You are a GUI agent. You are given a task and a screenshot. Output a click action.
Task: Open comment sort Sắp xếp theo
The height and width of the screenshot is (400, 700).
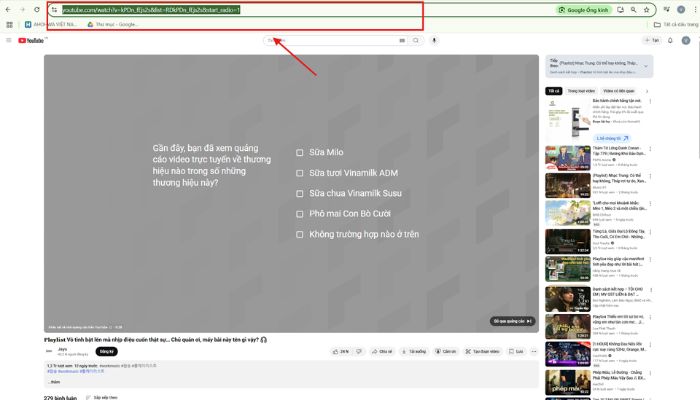[102, 397]
